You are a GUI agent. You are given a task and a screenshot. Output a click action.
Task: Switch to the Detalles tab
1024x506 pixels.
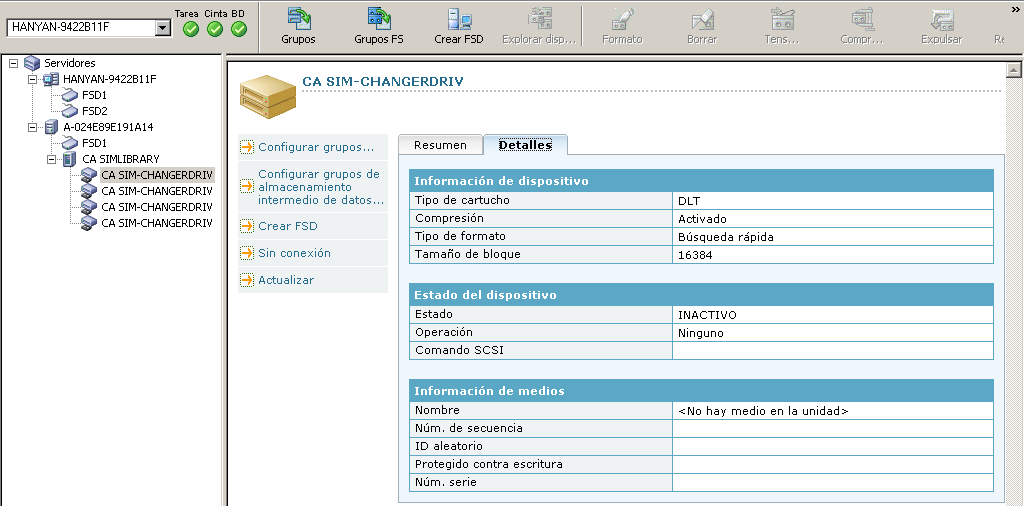tap(525, 145)
